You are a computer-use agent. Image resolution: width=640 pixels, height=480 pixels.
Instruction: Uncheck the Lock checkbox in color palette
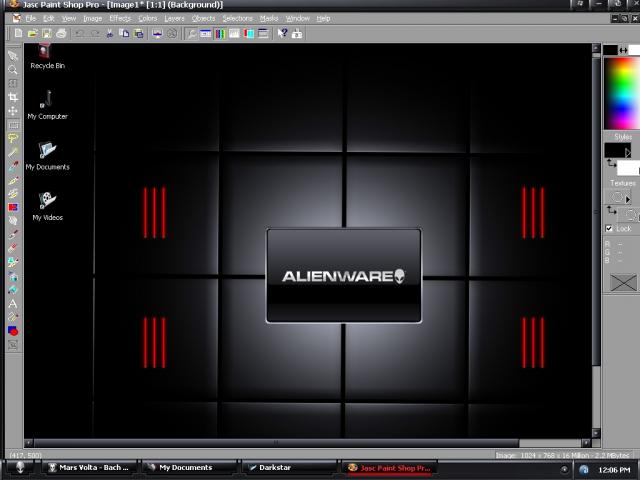coord(609,229)
